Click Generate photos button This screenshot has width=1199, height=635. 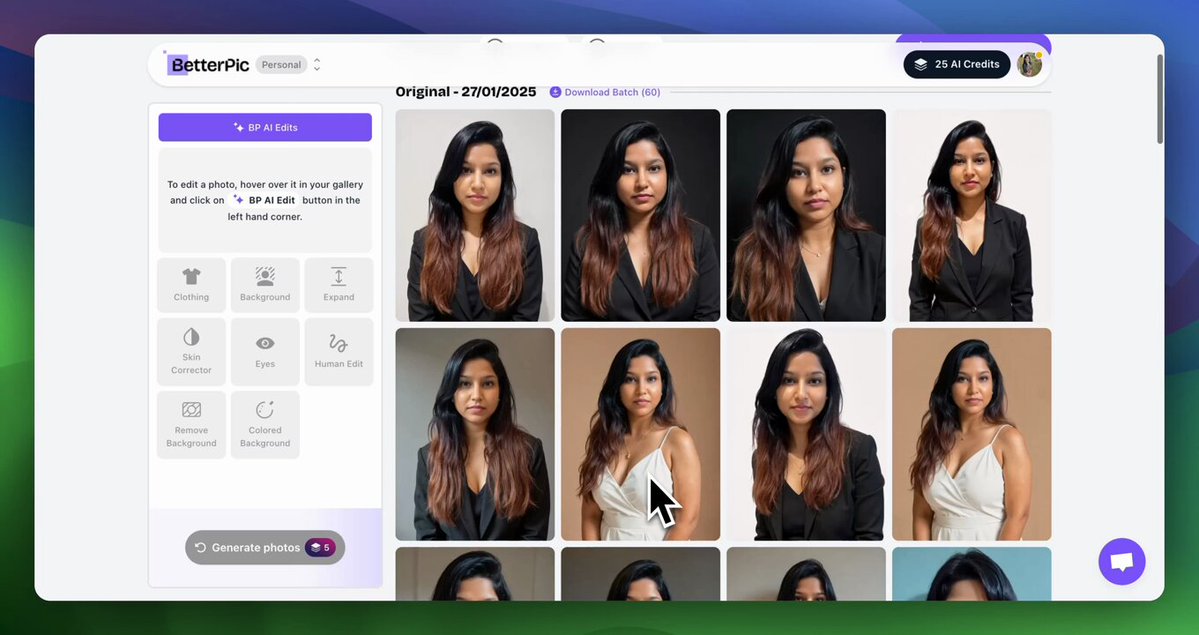pos(265,548)
